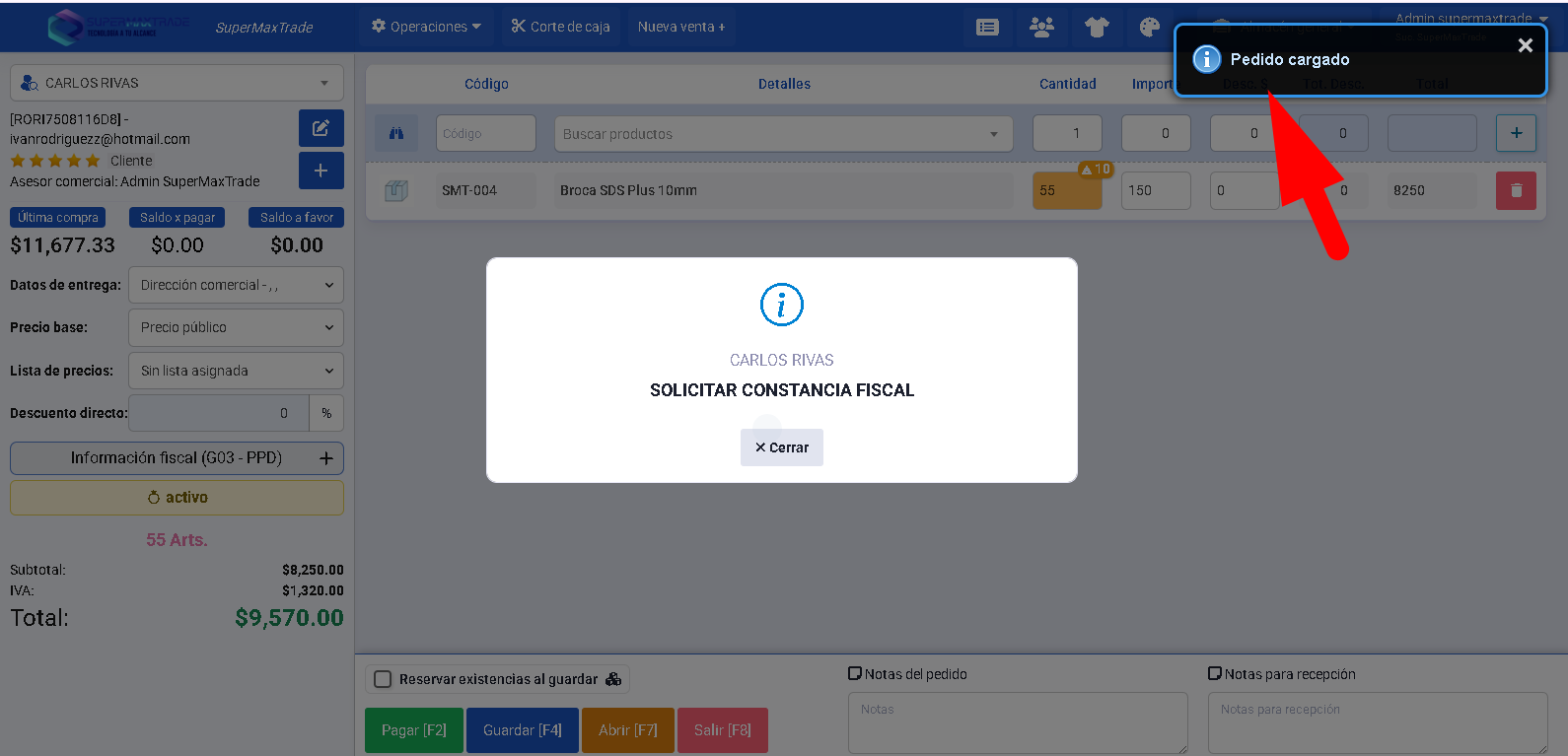
Task: Open the customers group icon in top bar
Action: click(1041, 28)
